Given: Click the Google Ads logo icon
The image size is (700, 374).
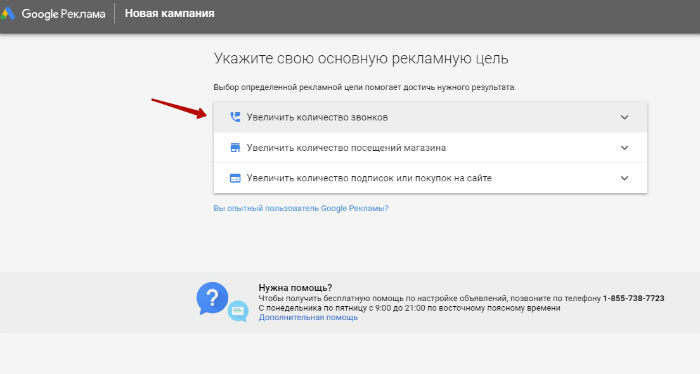Looking at the screenshot, I should 8,14.
